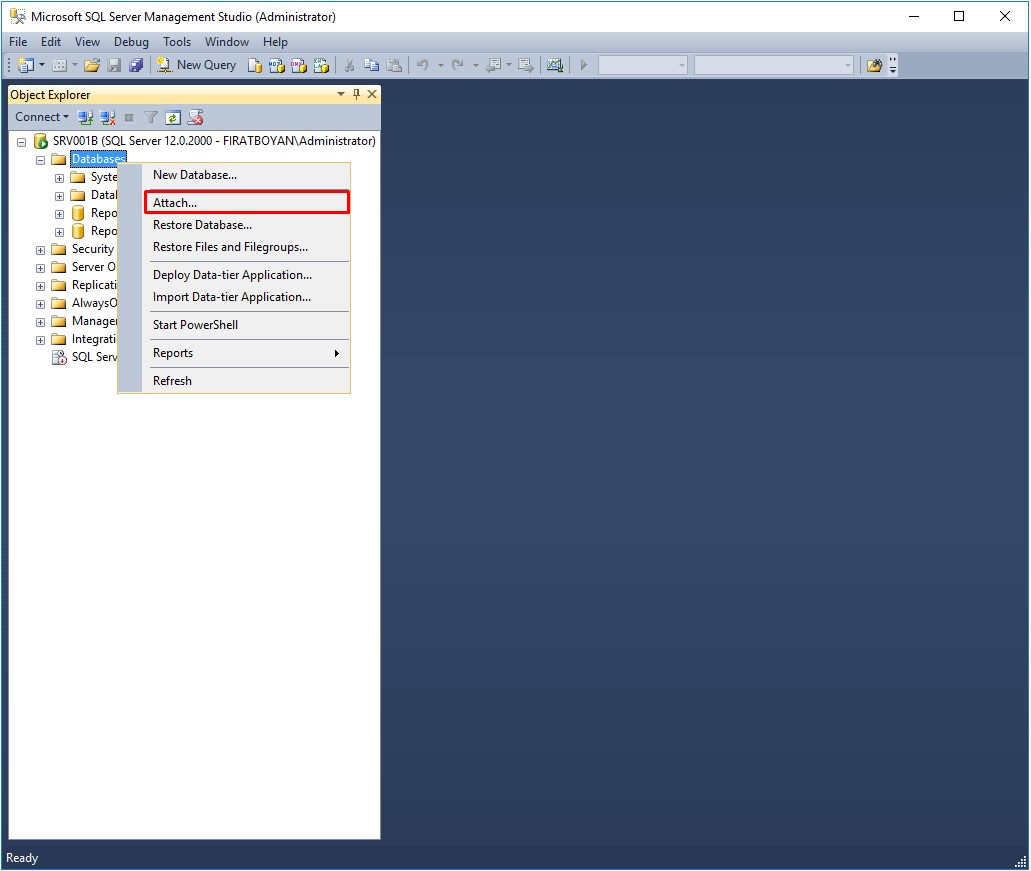Choose Refresh from context menu
1031x871 pixels.
tap(247, 381)
